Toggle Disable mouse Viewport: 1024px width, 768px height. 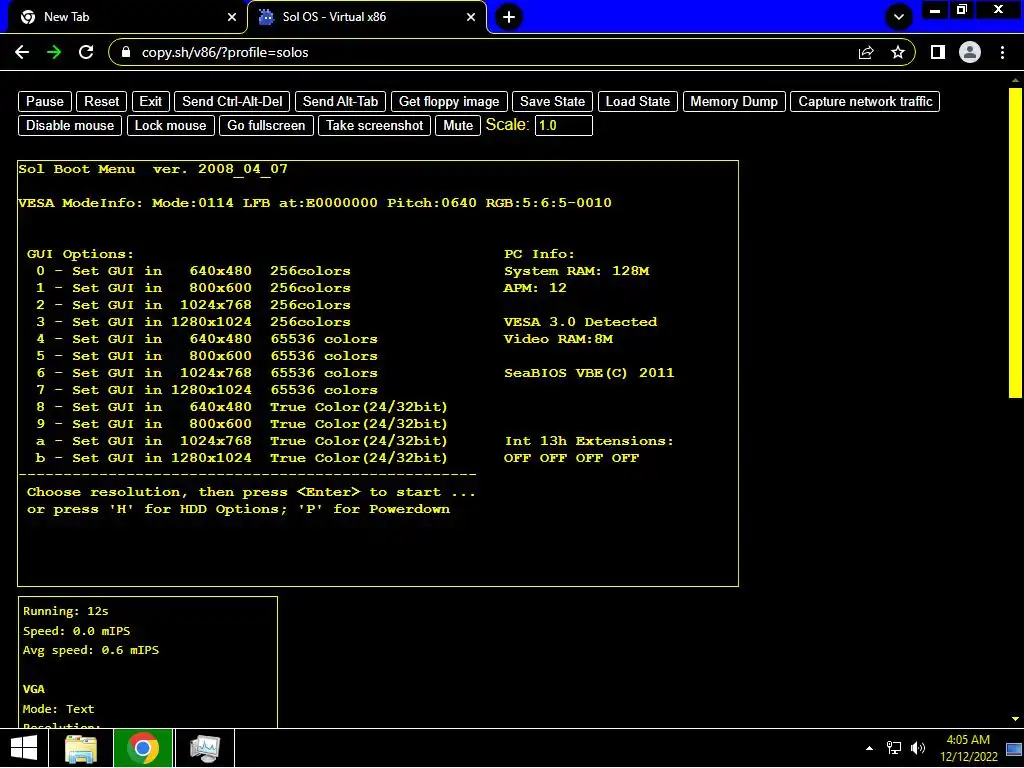(70, 125)
